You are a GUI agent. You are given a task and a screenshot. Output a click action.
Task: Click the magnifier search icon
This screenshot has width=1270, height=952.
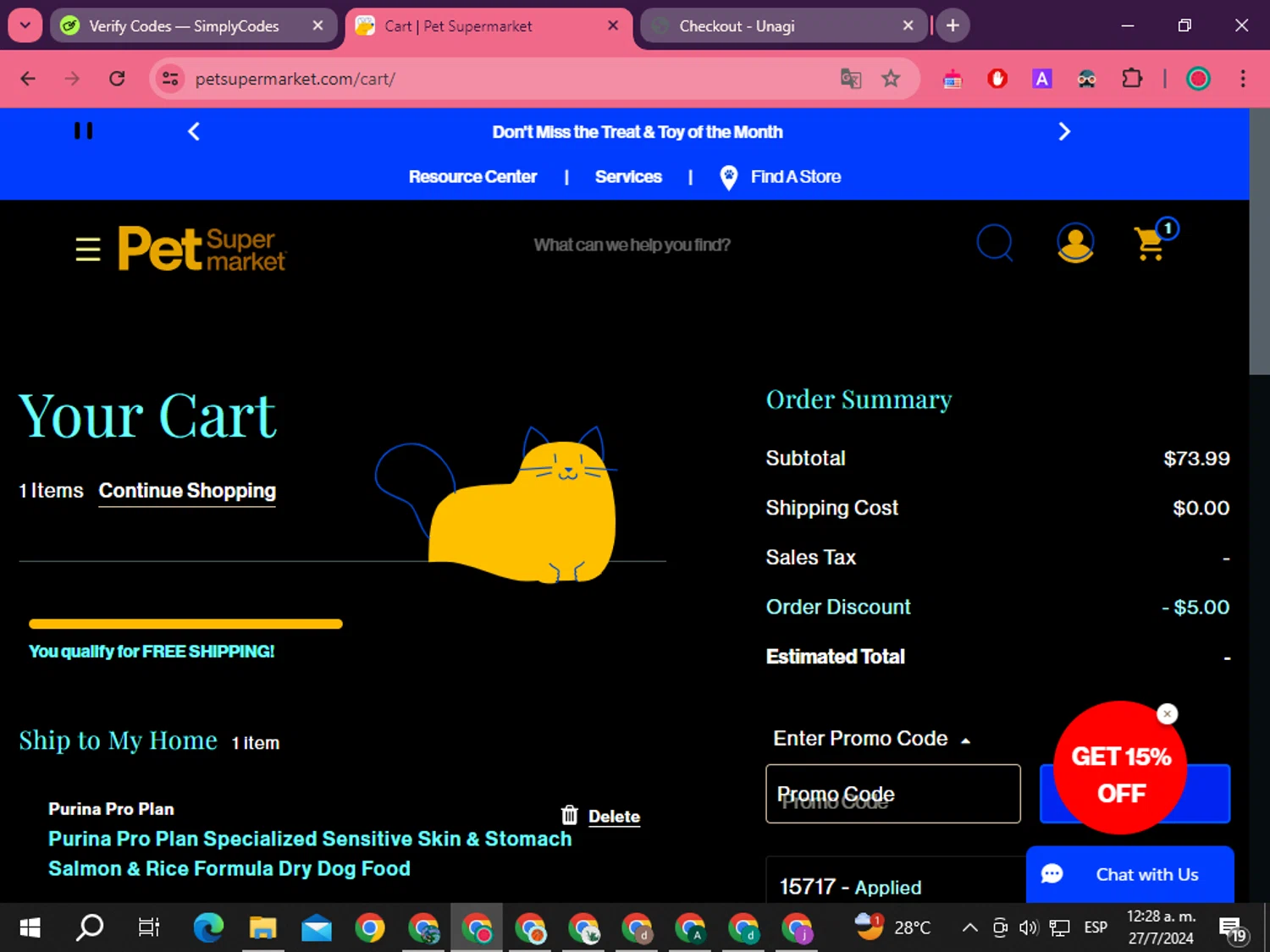[x=994, y=243]
